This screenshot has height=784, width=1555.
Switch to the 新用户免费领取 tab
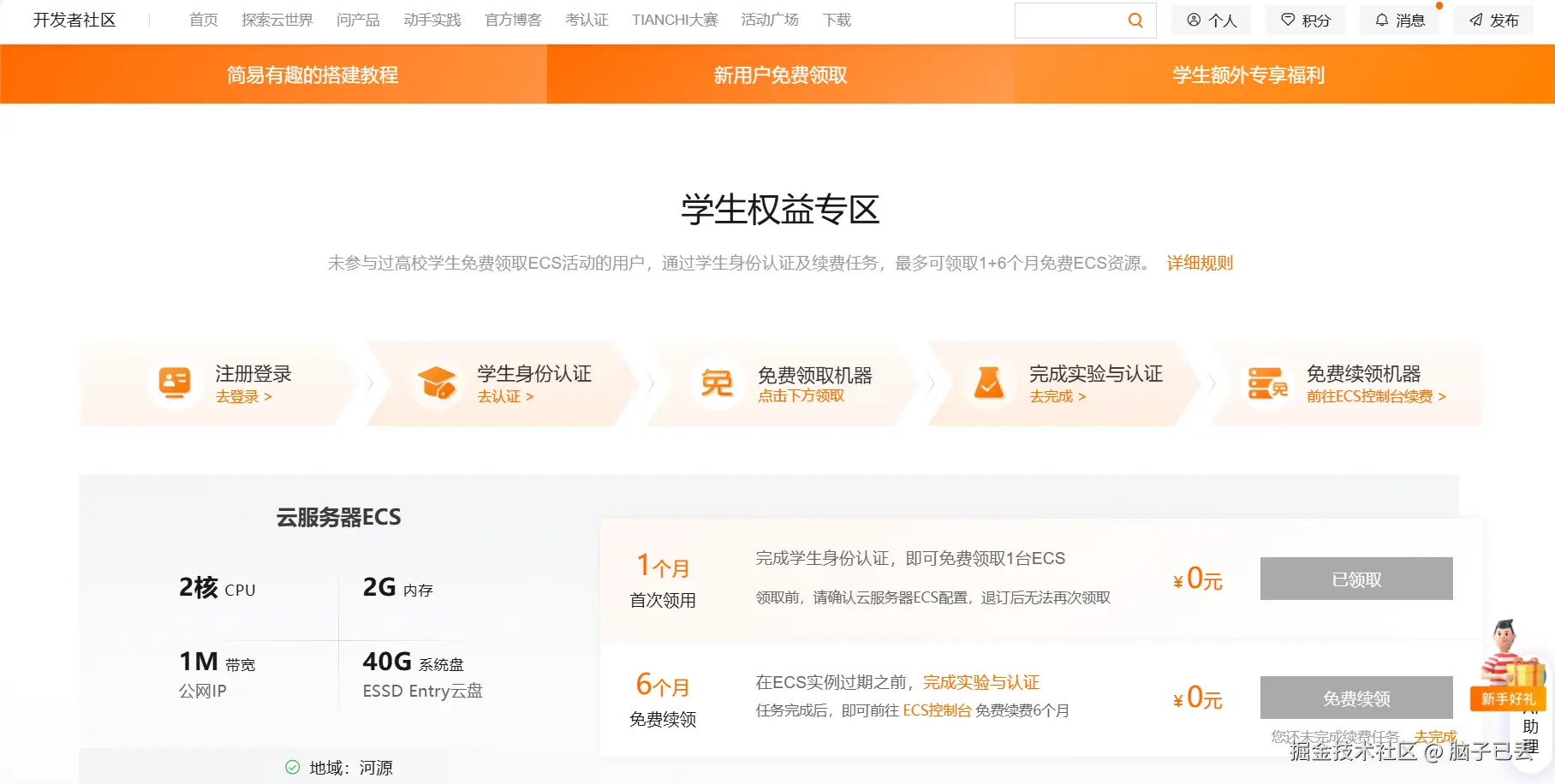[781, 74]
